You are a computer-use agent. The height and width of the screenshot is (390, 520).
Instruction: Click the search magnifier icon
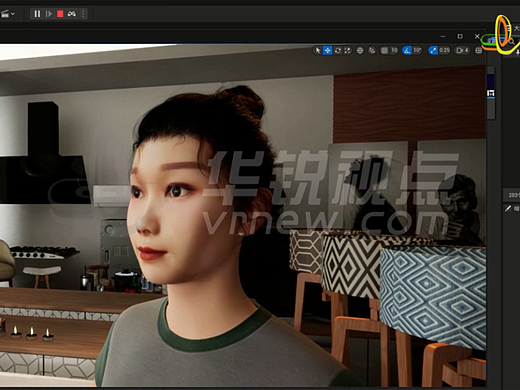coord(512,41)
